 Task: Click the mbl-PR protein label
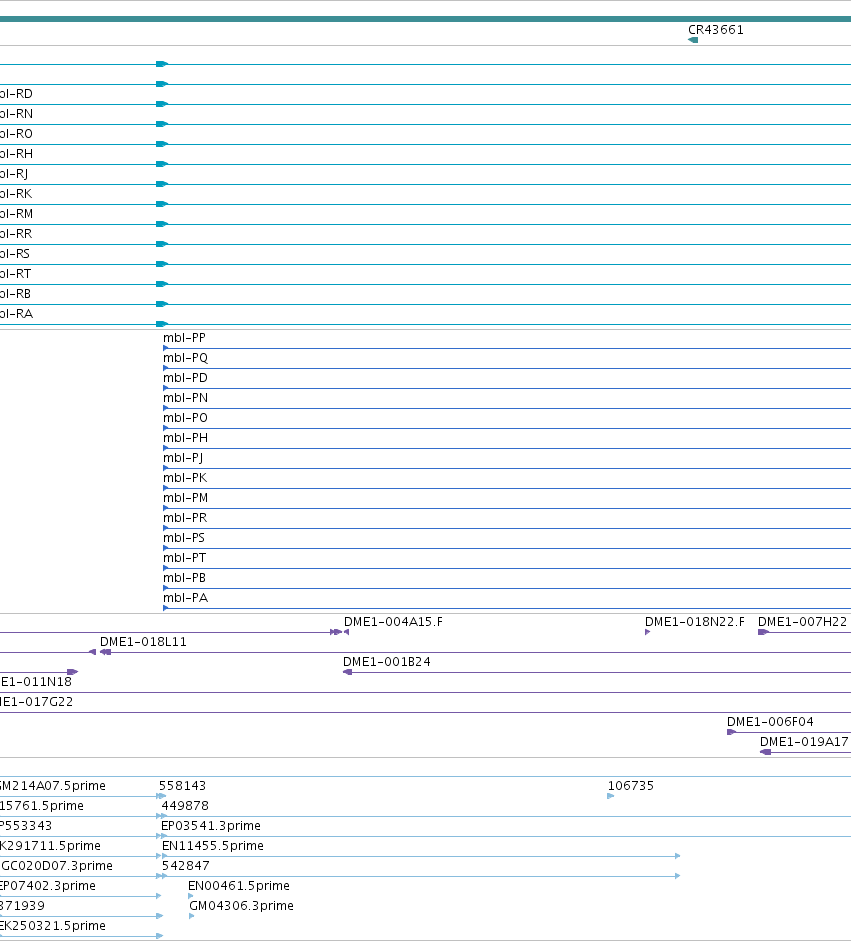pos(185,518)
